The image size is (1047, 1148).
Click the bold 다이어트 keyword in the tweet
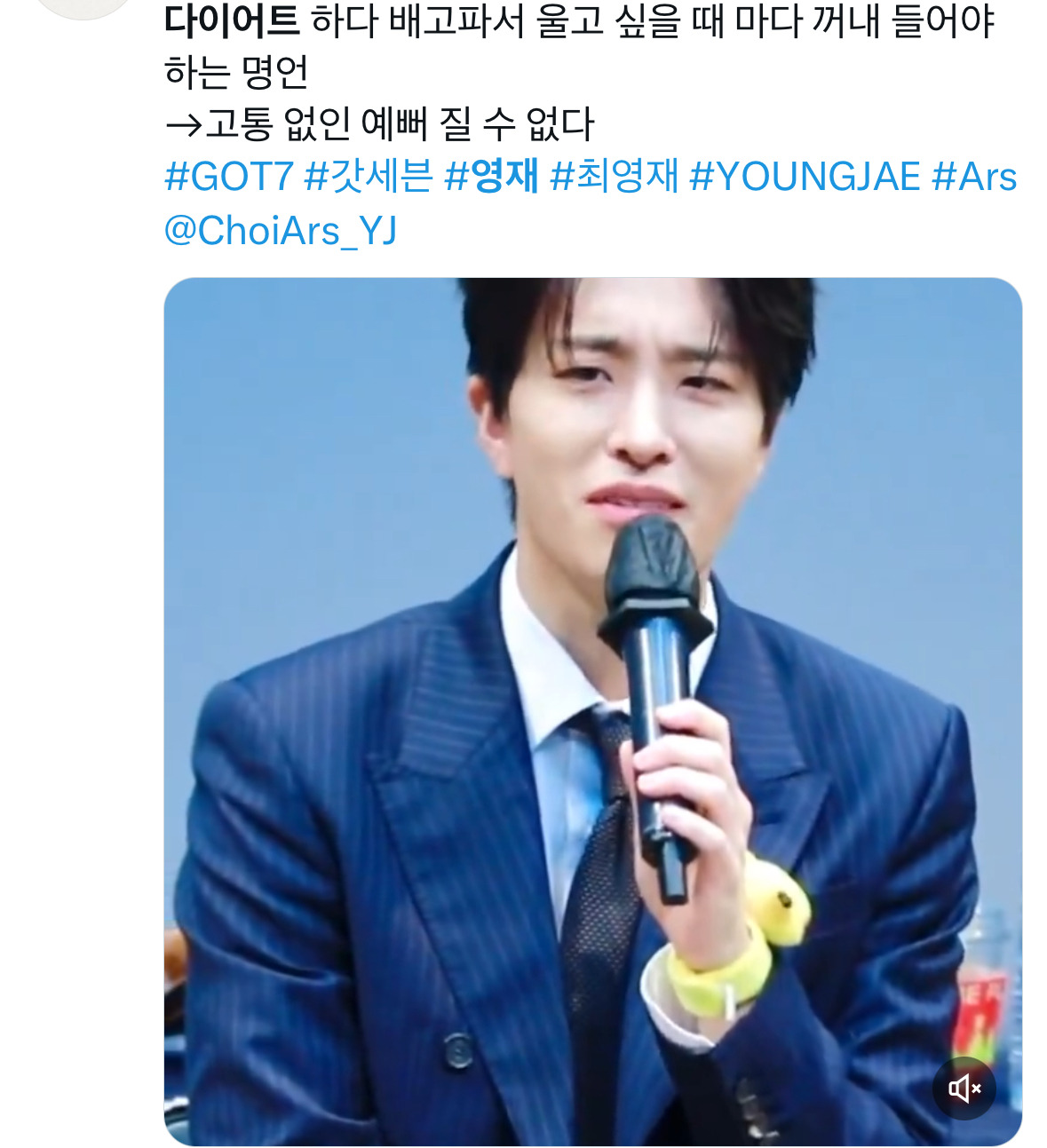click(232, 21)
